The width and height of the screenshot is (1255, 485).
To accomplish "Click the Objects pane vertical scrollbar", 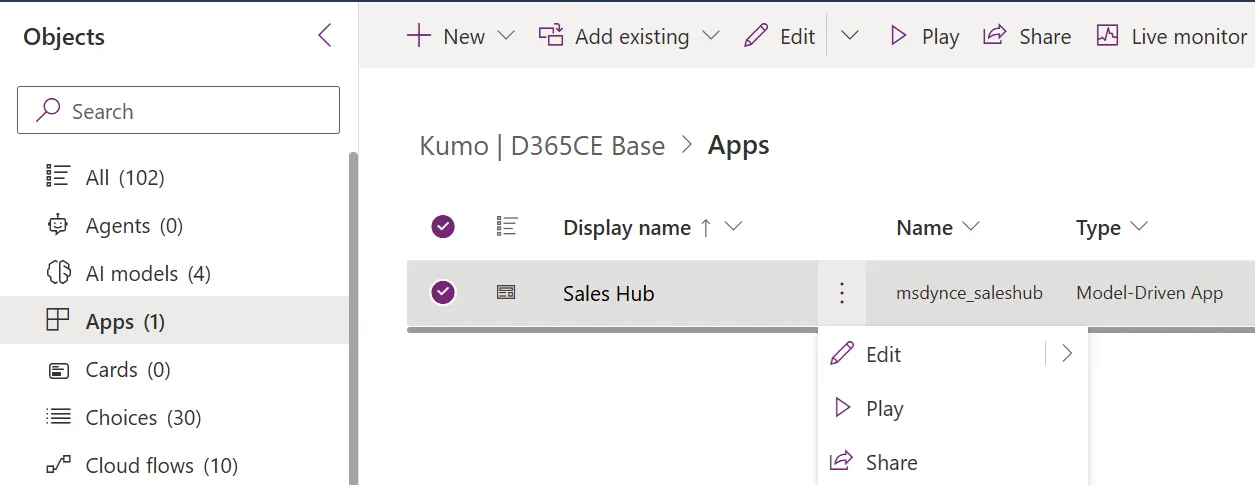I will [x=353, y=318].
